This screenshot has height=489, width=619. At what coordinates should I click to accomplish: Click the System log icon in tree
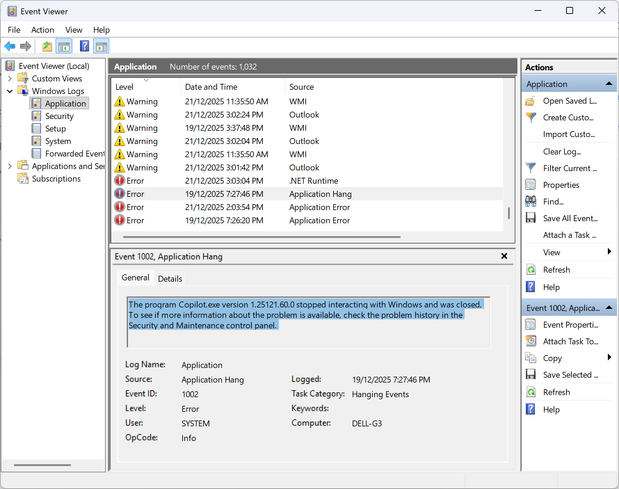36,141
